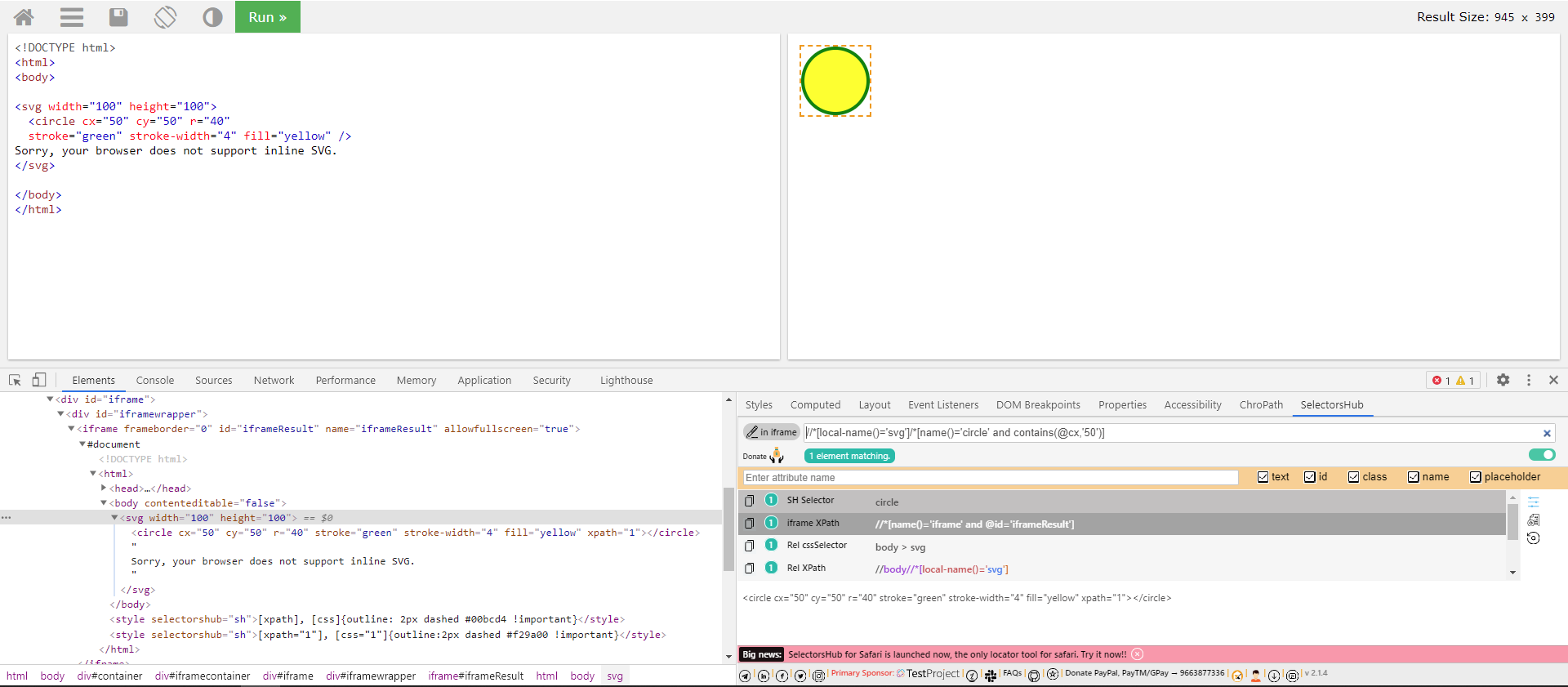The image size is (1568, 687).
Task: Select iframe#iframeResult in the breadcrumb
Action: click(x=476, y=676)
